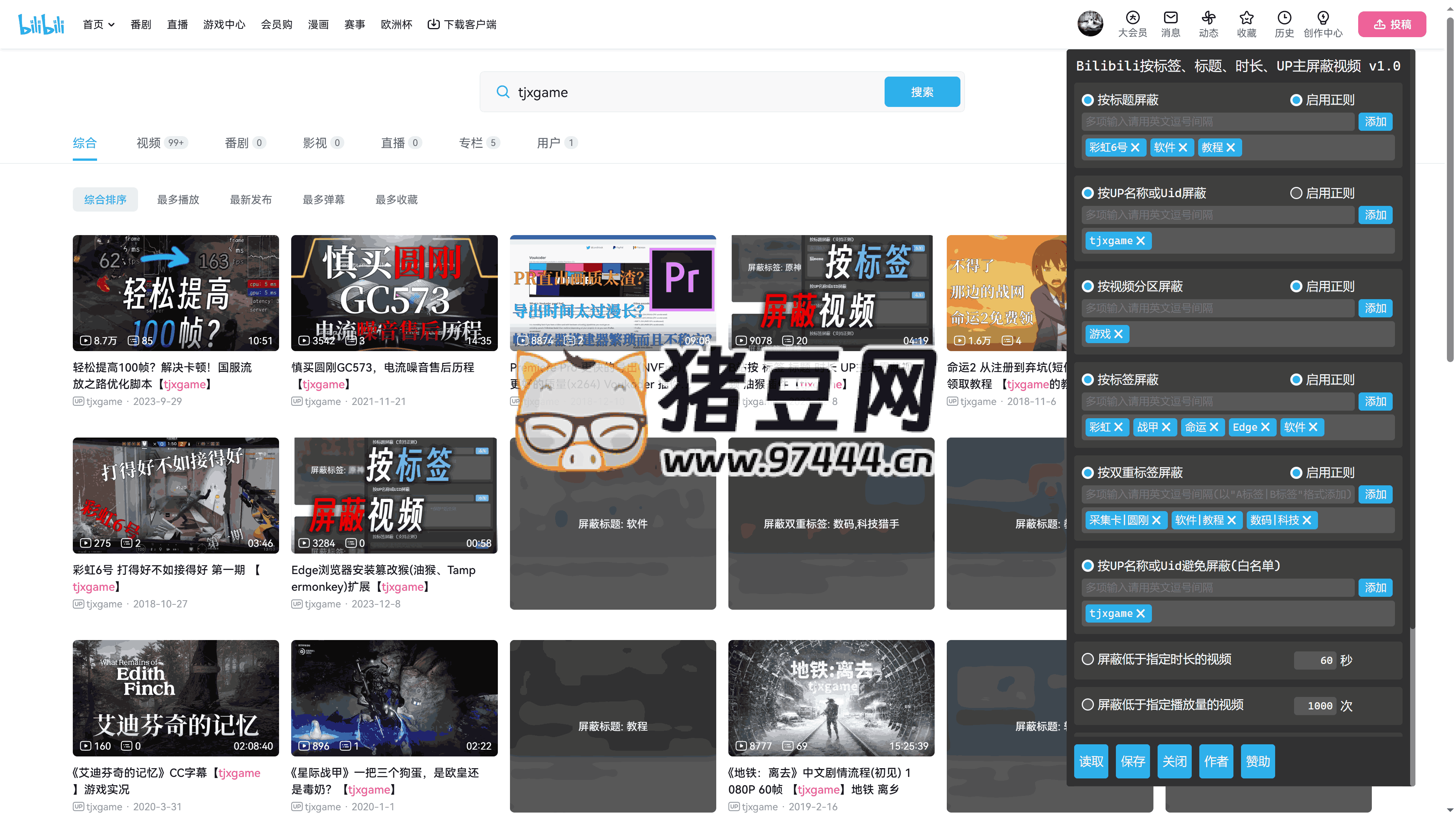
Task: Open the 番剧 menu item
Action: 140,24
